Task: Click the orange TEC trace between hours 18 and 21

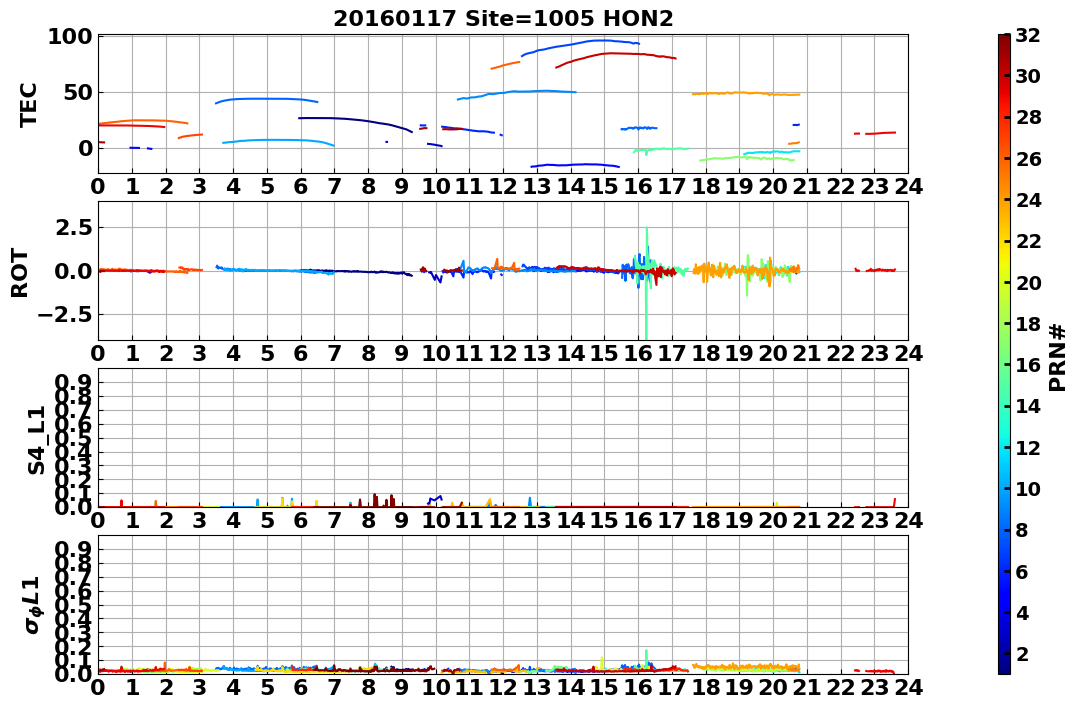Action: tap(747, 93)
